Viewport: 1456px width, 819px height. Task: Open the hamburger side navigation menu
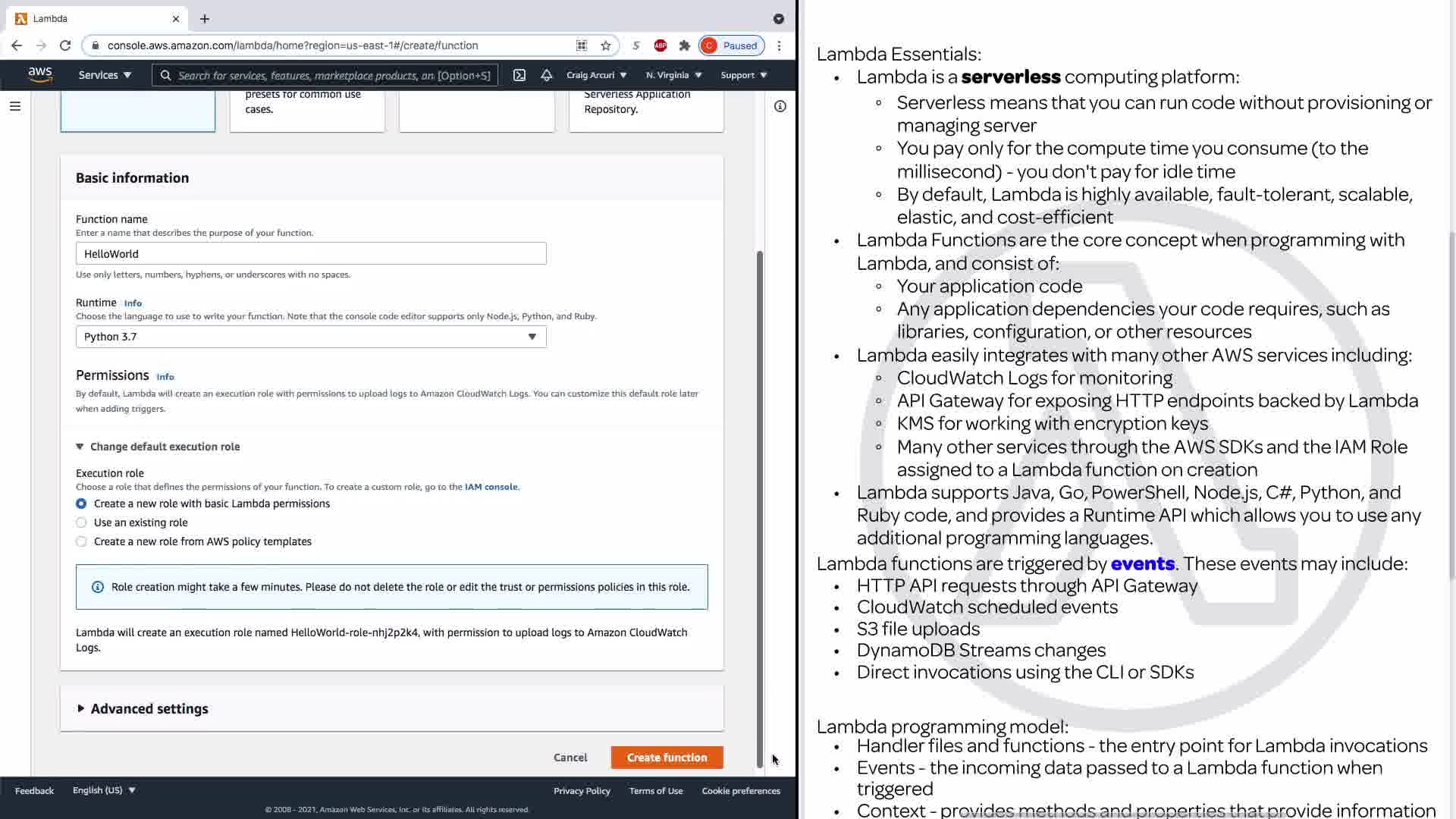(15, 106)
